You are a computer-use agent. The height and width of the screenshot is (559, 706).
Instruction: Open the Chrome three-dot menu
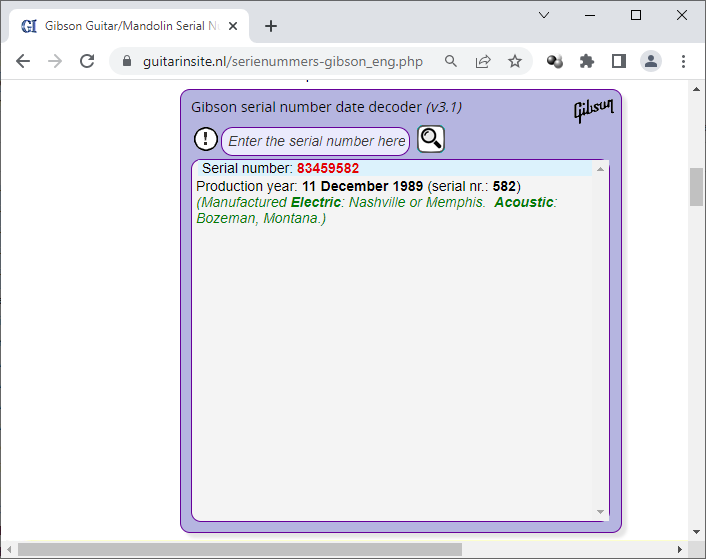[x=683, y=61]
